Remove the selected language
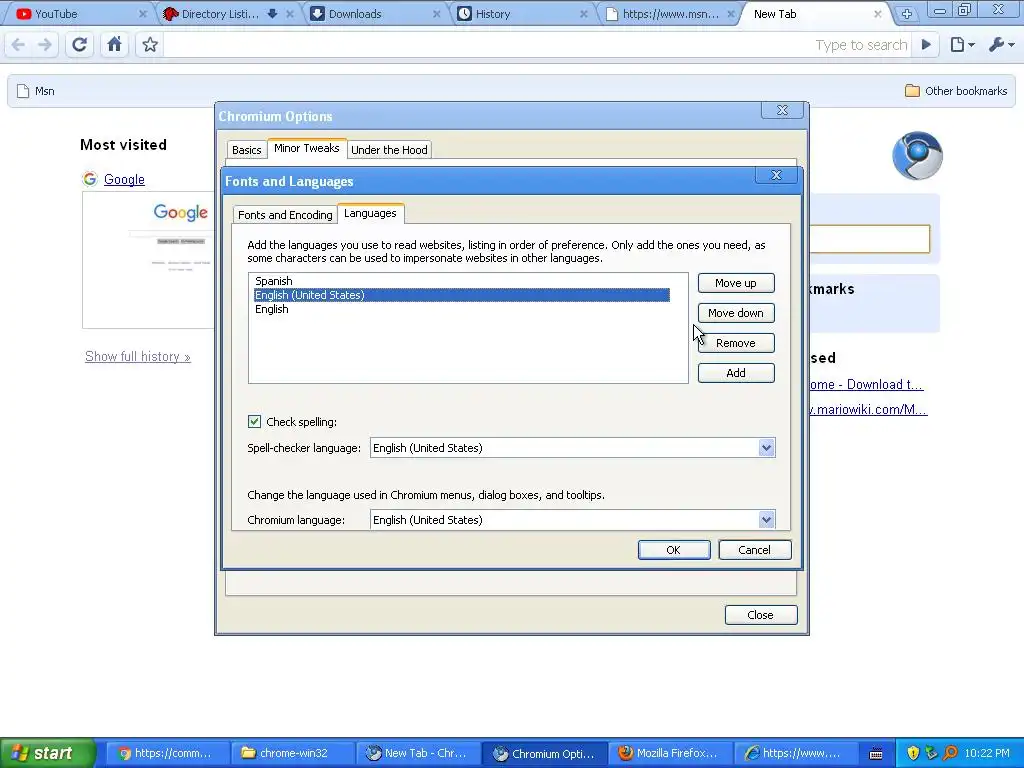 736,343
